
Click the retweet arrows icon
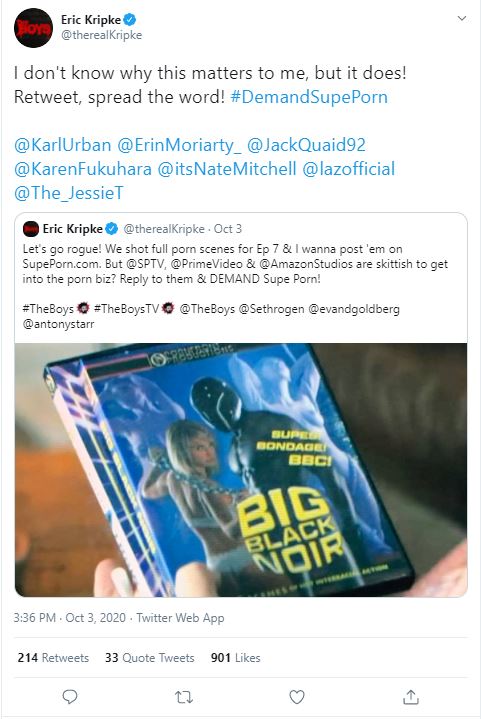[184, 697]
